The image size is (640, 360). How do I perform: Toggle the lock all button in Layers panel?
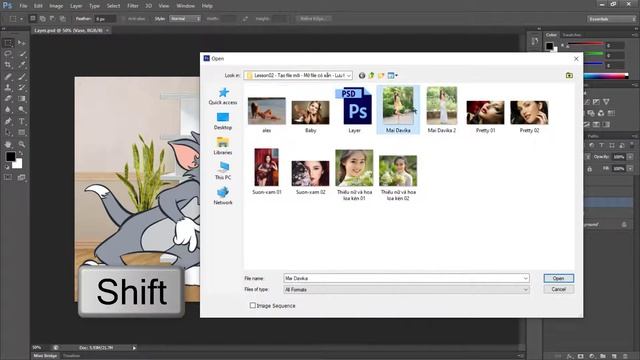(589, 169)
